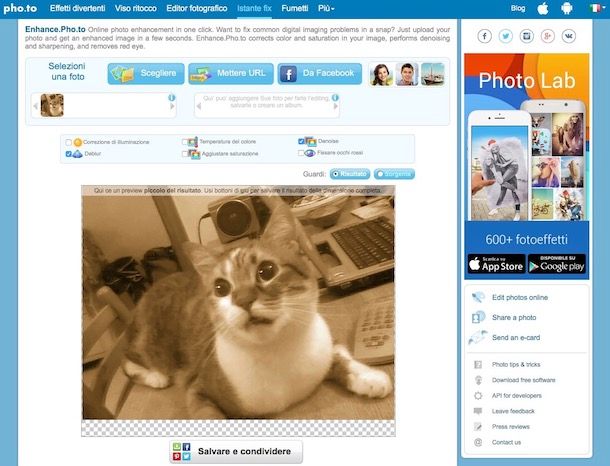Click the saturation adjustment icon

(195, 154)
